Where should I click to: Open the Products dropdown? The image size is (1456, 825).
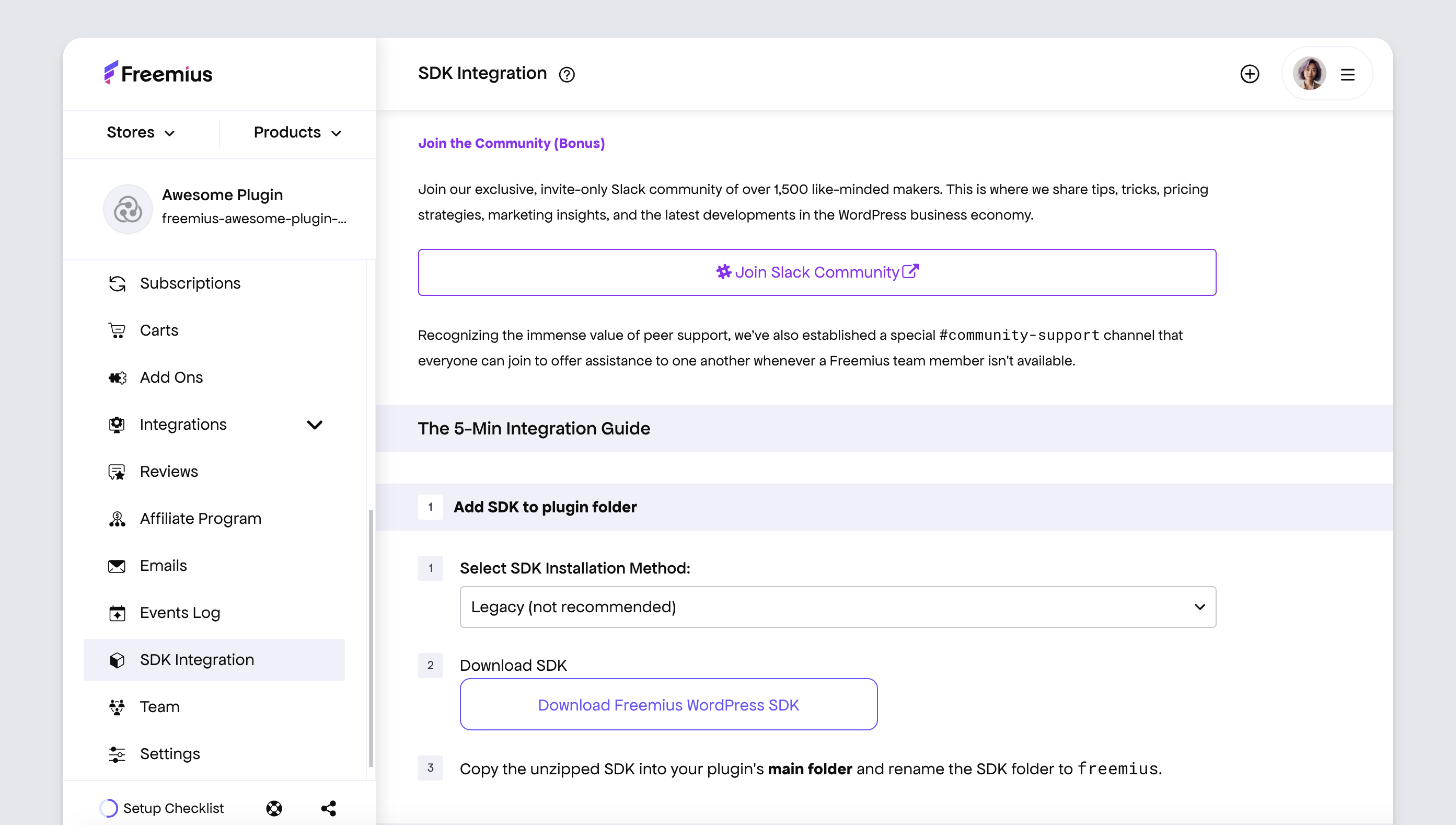click(297, 133)
